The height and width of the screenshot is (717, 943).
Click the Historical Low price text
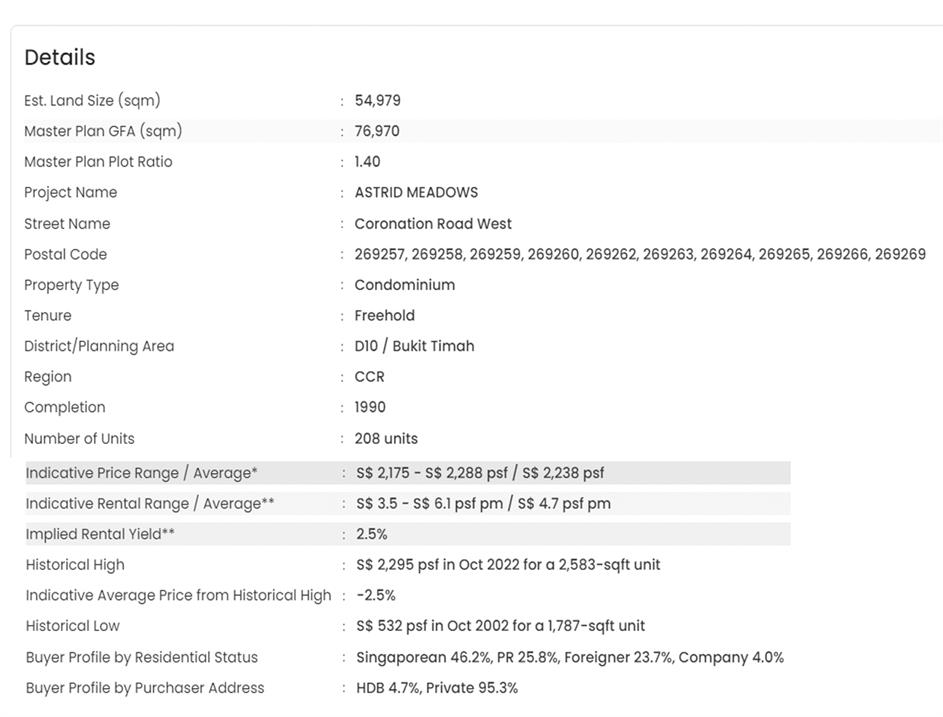pos(500,626)
